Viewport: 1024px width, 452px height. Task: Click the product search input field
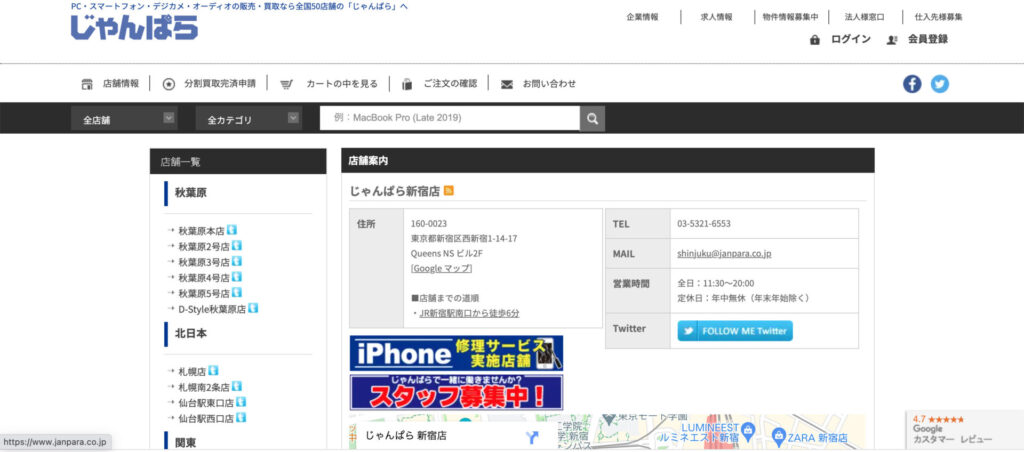(x=450, y=118)
